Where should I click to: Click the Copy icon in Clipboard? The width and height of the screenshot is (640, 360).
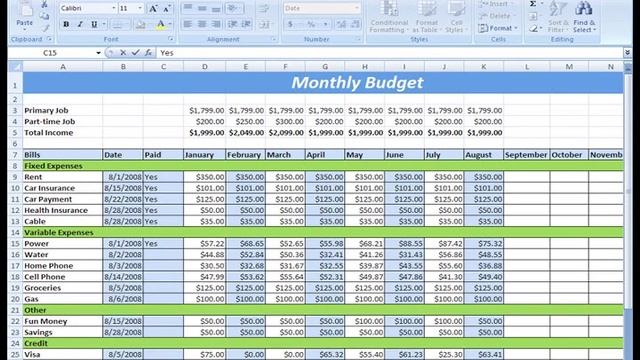click(x=44, y=16)
